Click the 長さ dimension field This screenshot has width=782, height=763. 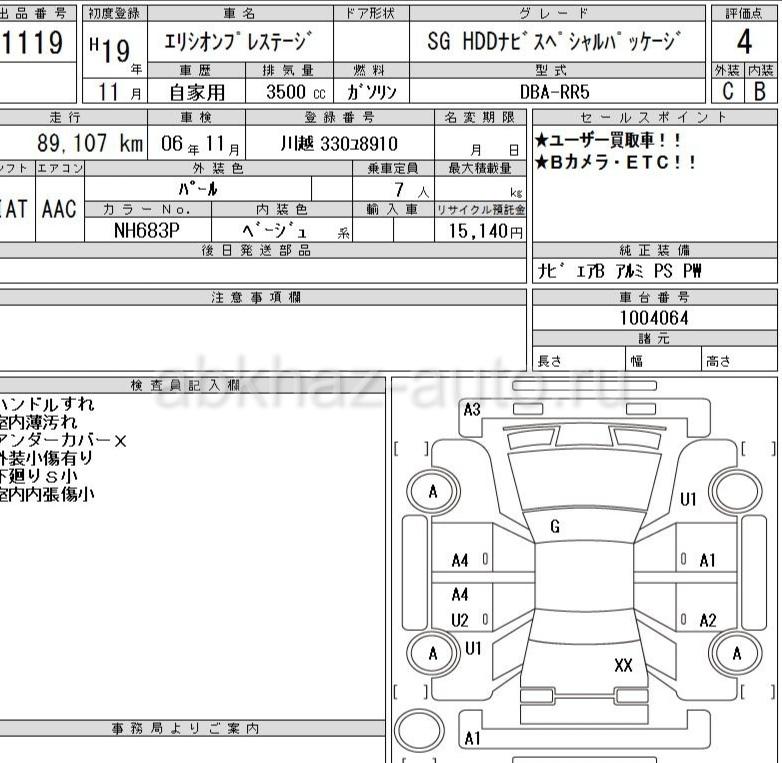click(579, 360)
